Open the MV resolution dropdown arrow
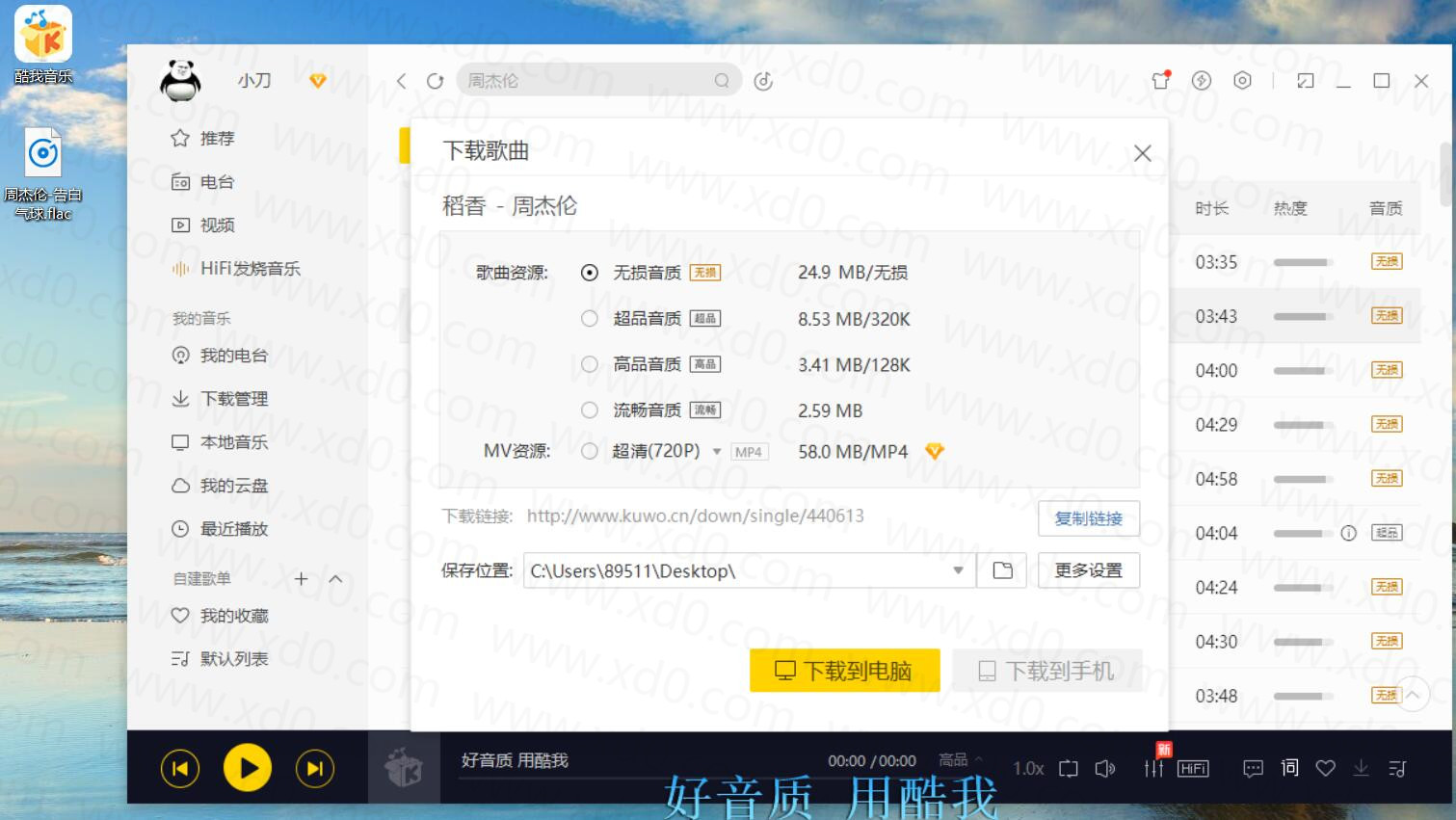 click(x=716, y=452)
